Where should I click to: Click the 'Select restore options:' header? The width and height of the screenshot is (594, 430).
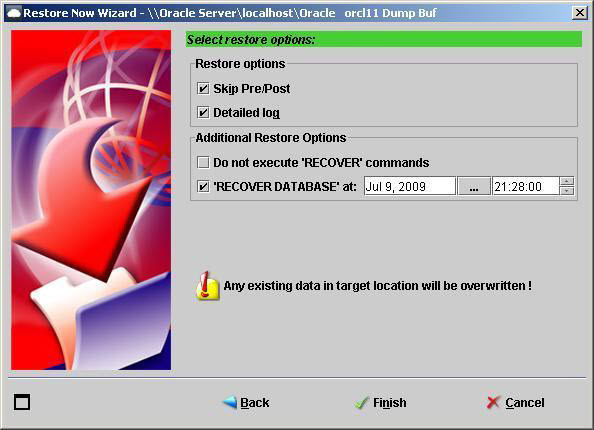pos(384,39)
